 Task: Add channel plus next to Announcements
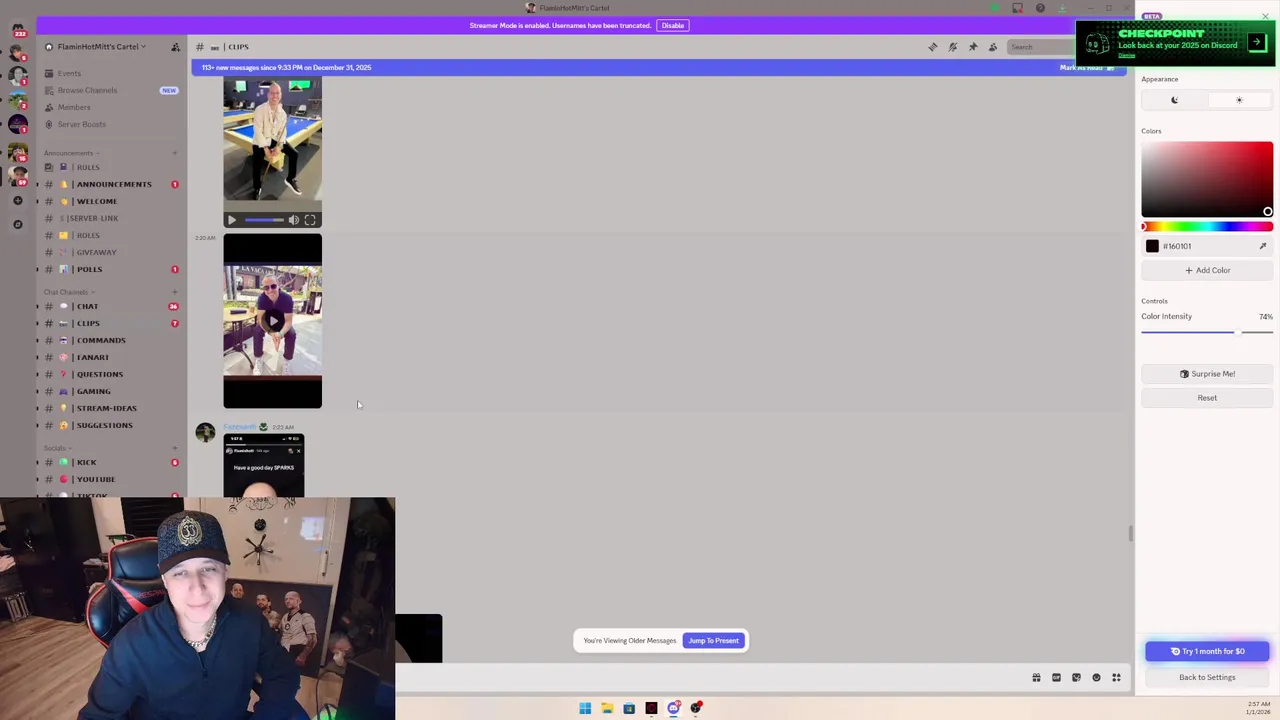(174, 153)
